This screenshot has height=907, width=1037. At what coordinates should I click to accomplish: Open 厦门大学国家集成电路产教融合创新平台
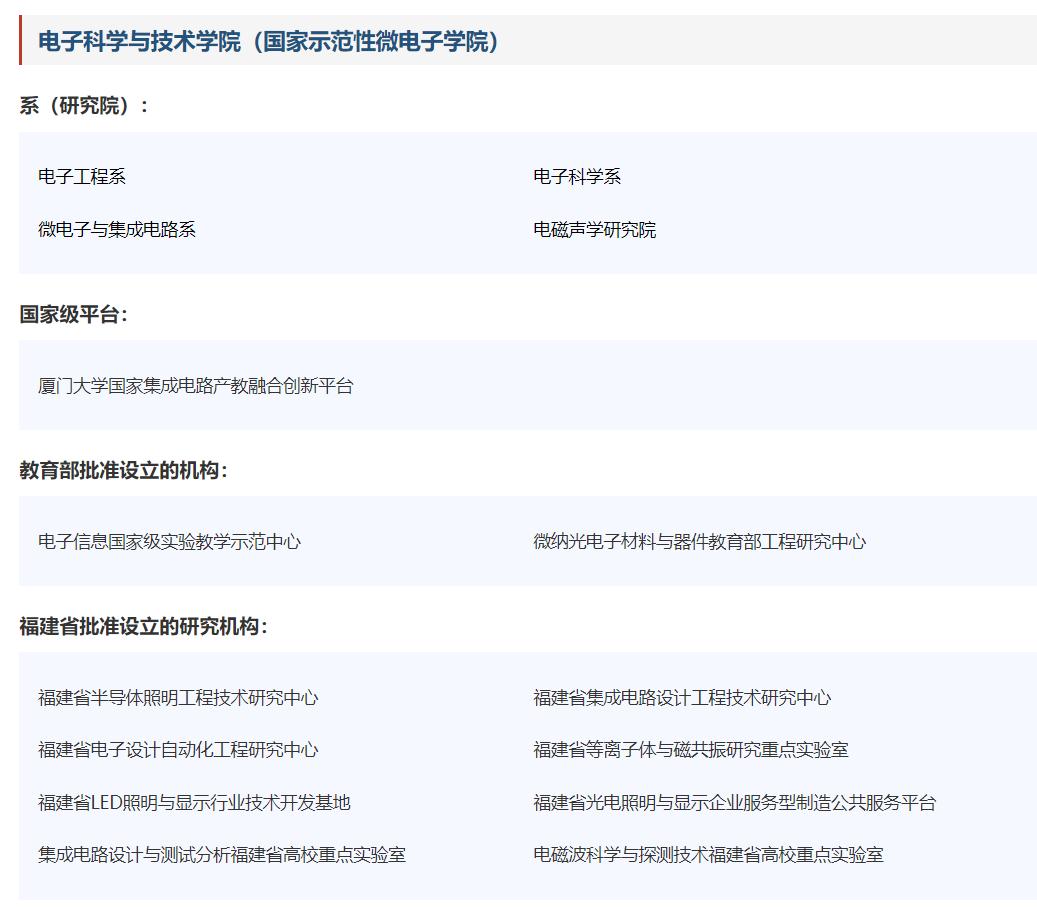click(x=196, y=386)
